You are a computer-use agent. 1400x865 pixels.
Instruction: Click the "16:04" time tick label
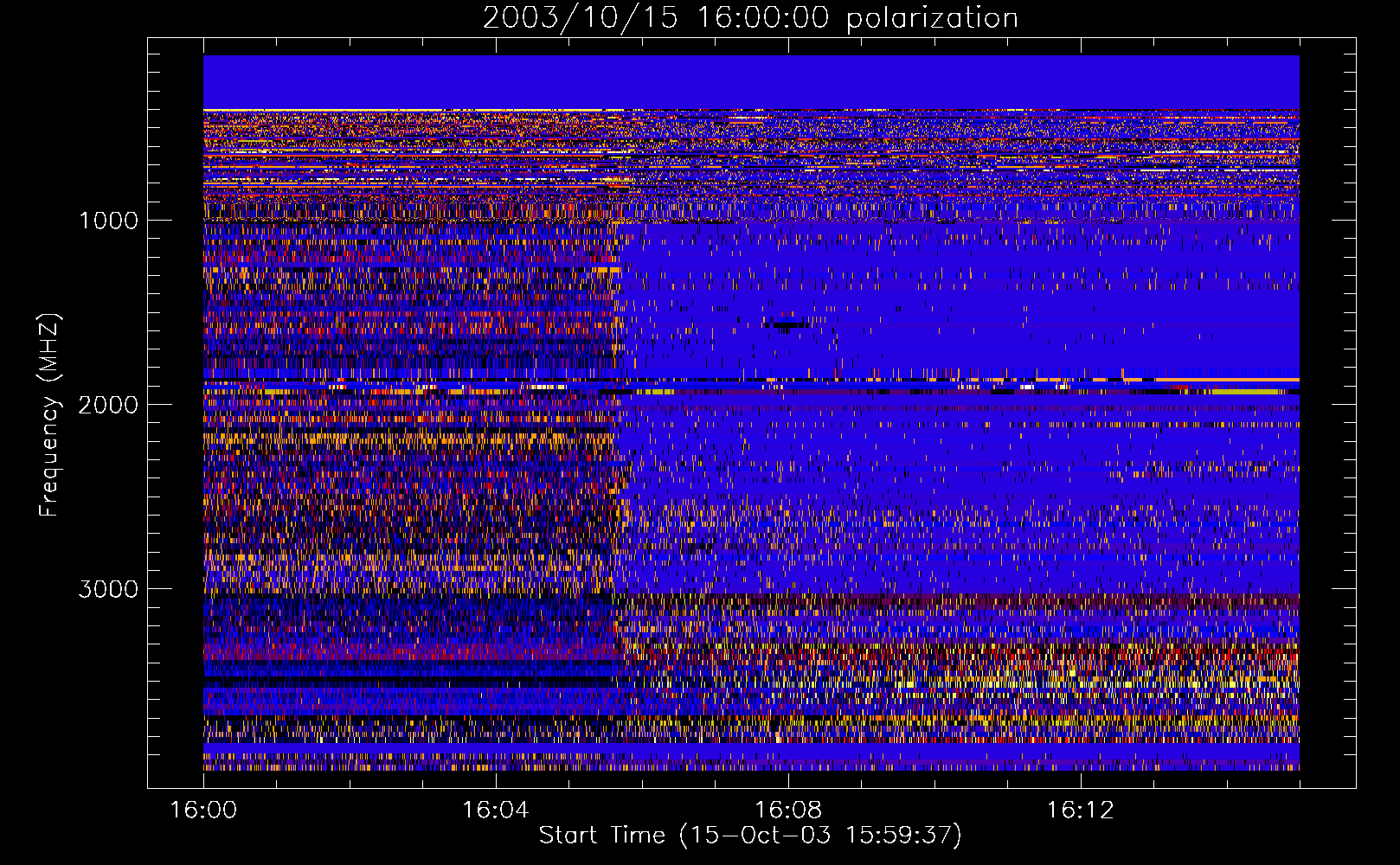495,810
